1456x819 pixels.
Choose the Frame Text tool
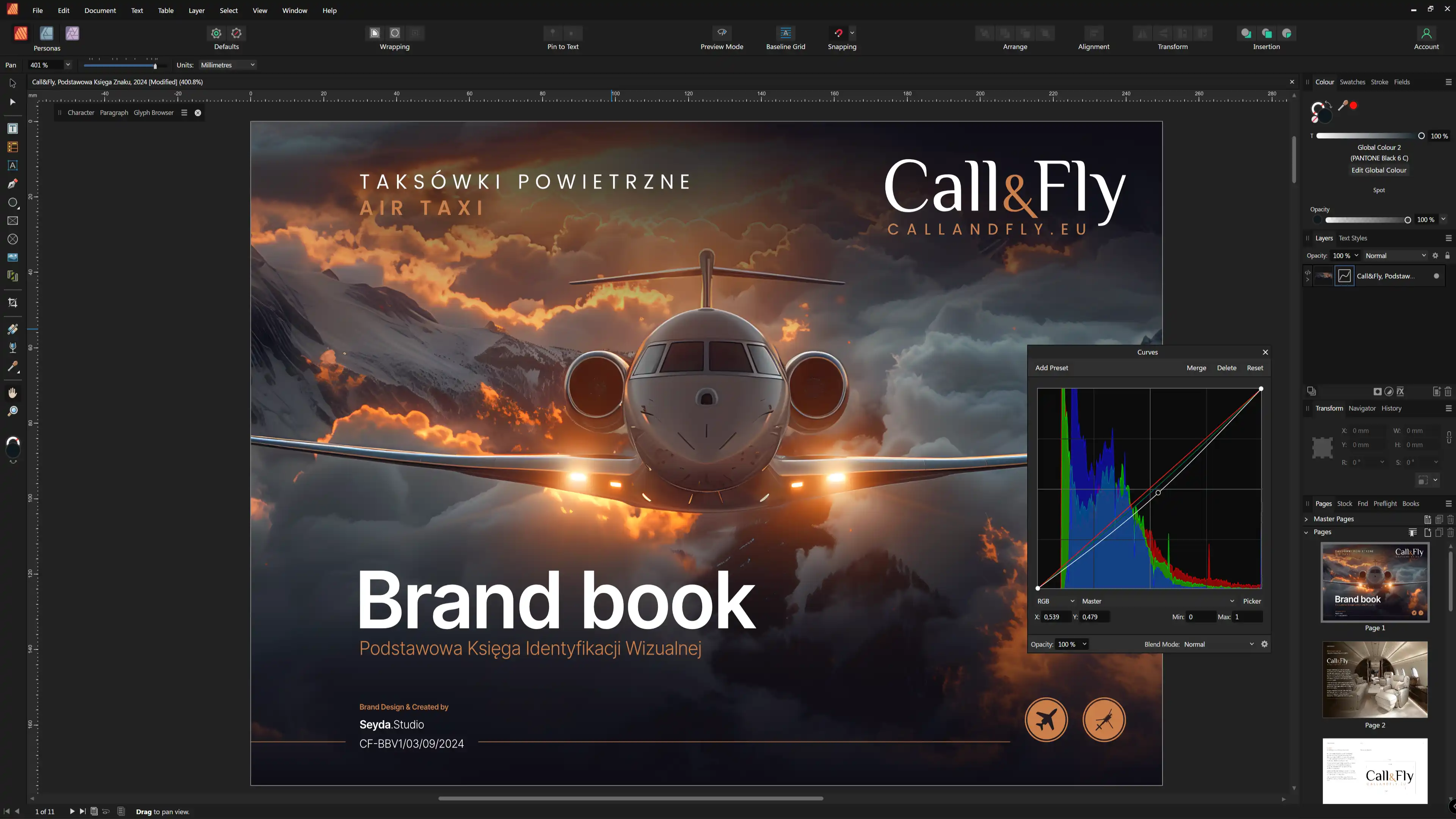pyautogui.click(x=13, y=129)
